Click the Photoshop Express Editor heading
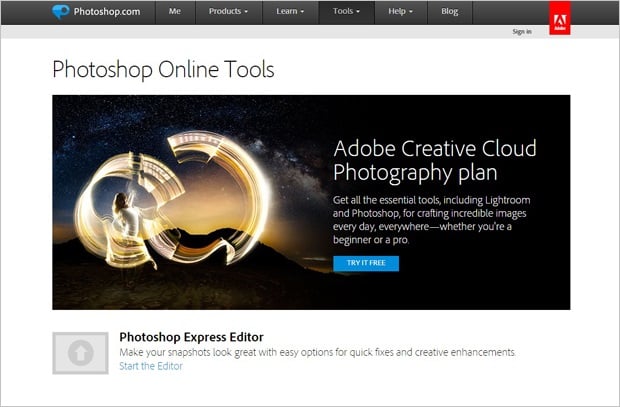Screen dimensions: 620x407 191,337
